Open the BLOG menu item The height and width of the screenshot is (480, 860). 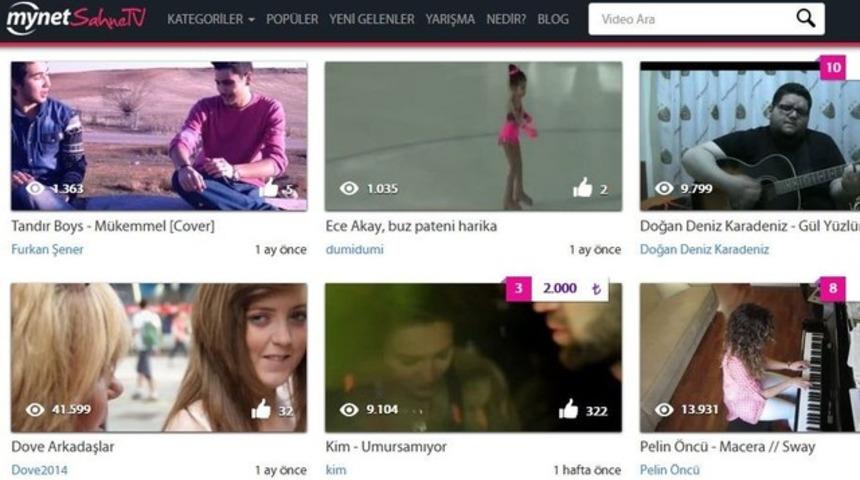(x=553, y=19)
